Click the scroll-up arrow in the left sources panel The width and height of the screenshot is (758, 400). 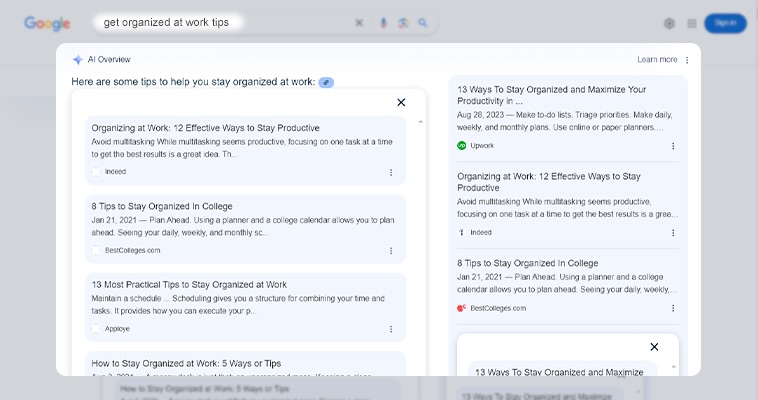click(x=420, y=121)
